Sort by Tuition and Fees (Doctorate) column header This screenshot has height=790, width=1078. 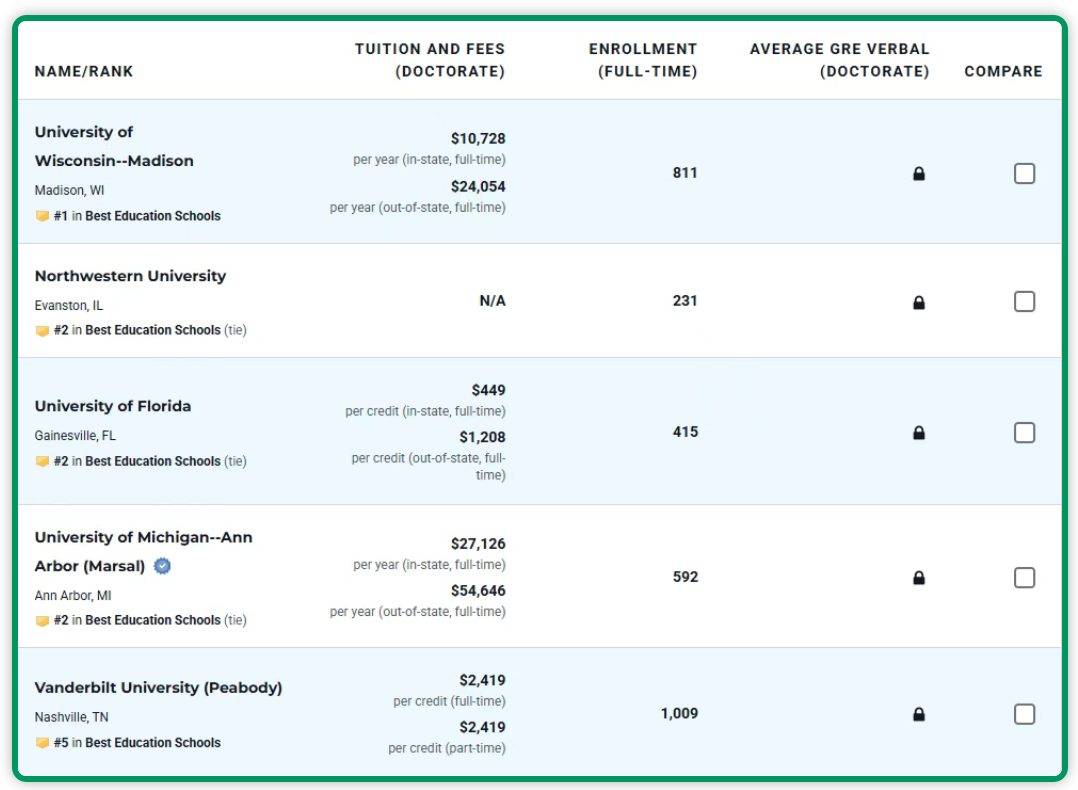pos(429,60)
